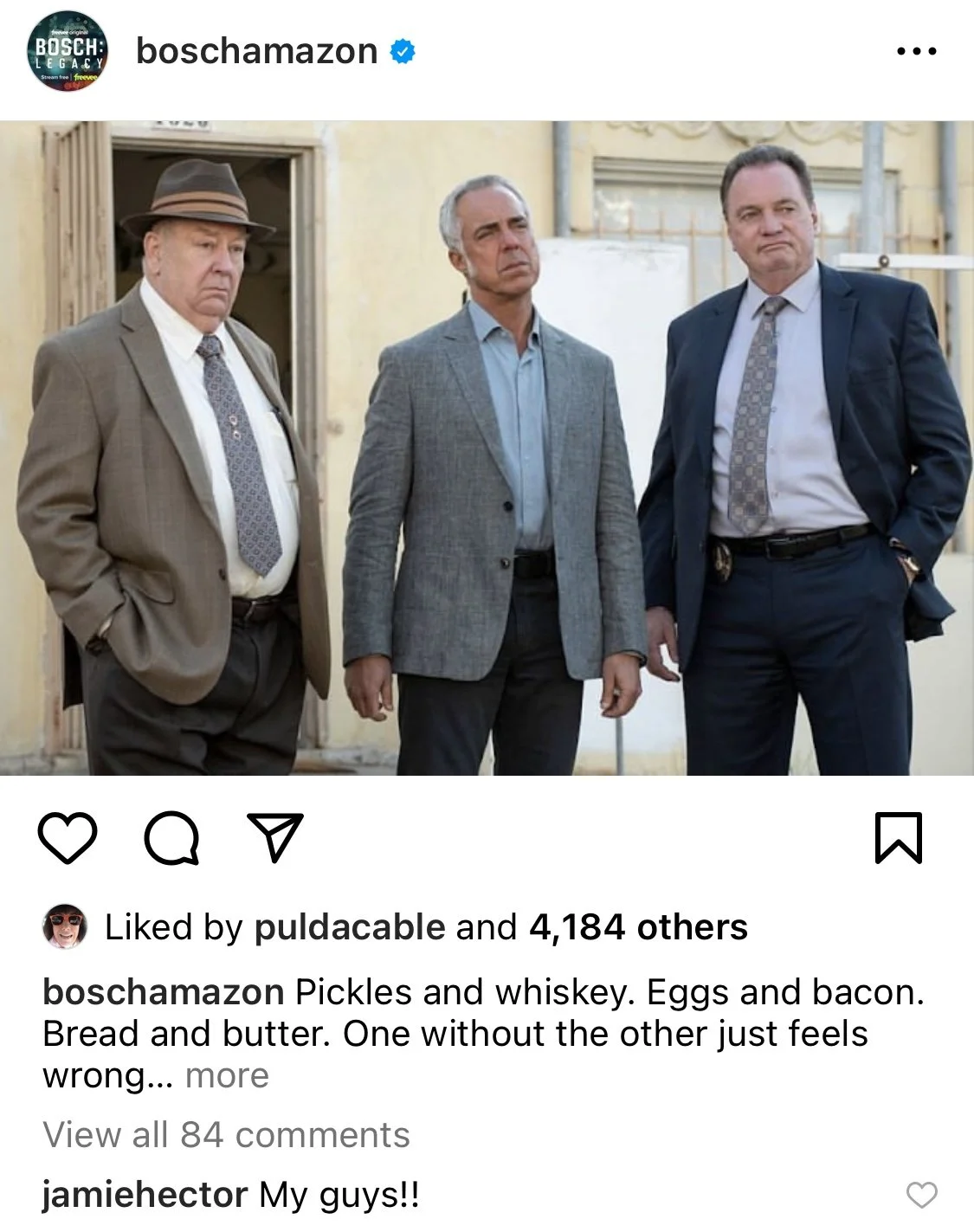The image size is (974, 1232).
Task: Open puldacable's small avatar
Action: (x=65, y=926)
